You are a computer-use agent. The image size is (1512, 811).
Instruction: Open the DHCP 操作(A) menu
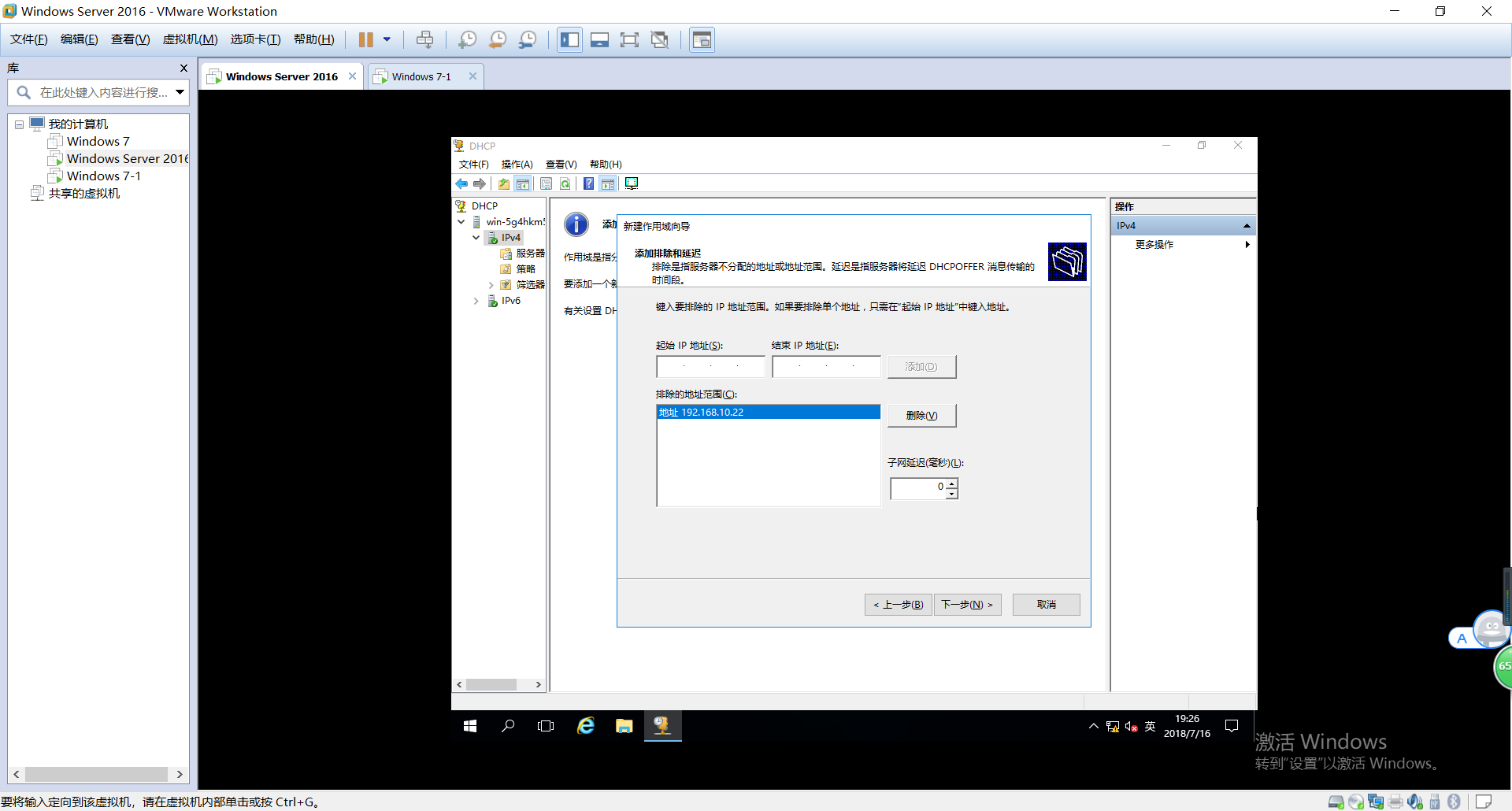pos(517,165)
